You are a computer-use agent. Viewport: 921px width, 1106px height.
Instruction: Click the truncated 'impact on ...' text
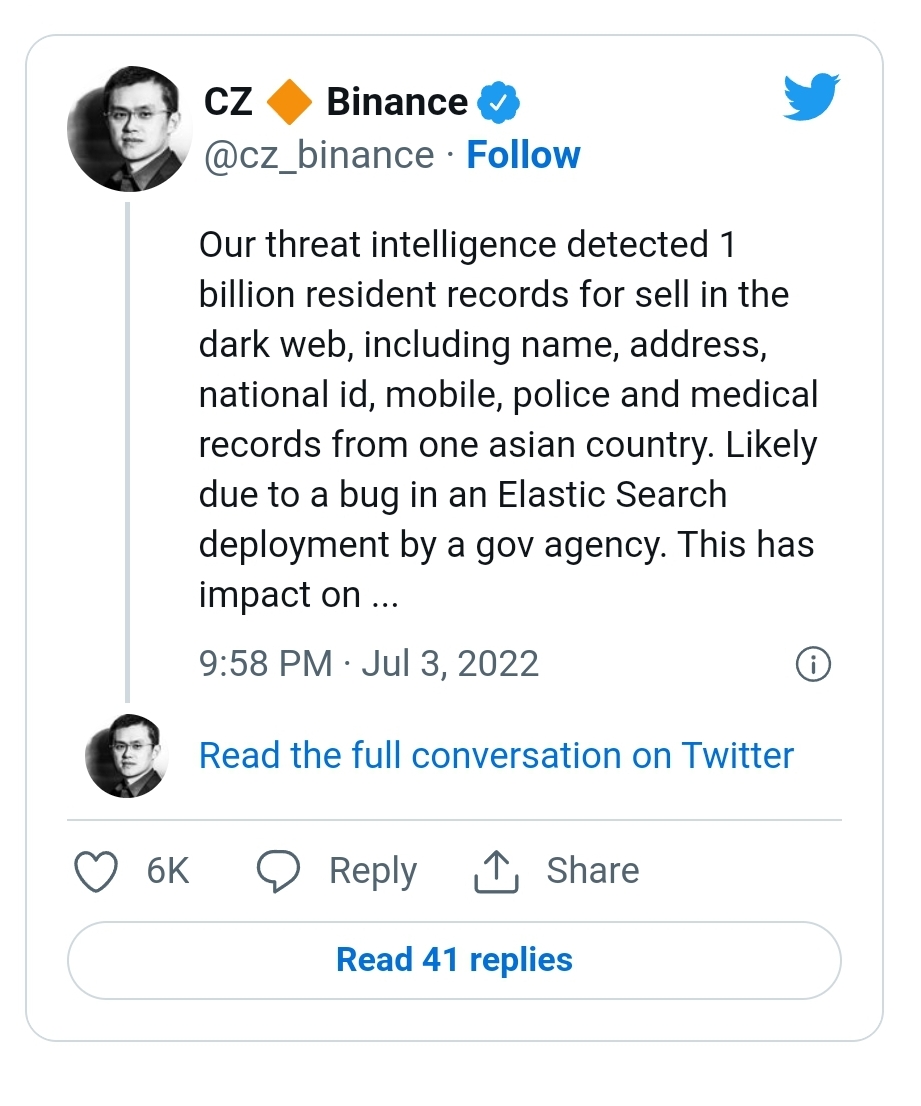[x=298, y=595]
